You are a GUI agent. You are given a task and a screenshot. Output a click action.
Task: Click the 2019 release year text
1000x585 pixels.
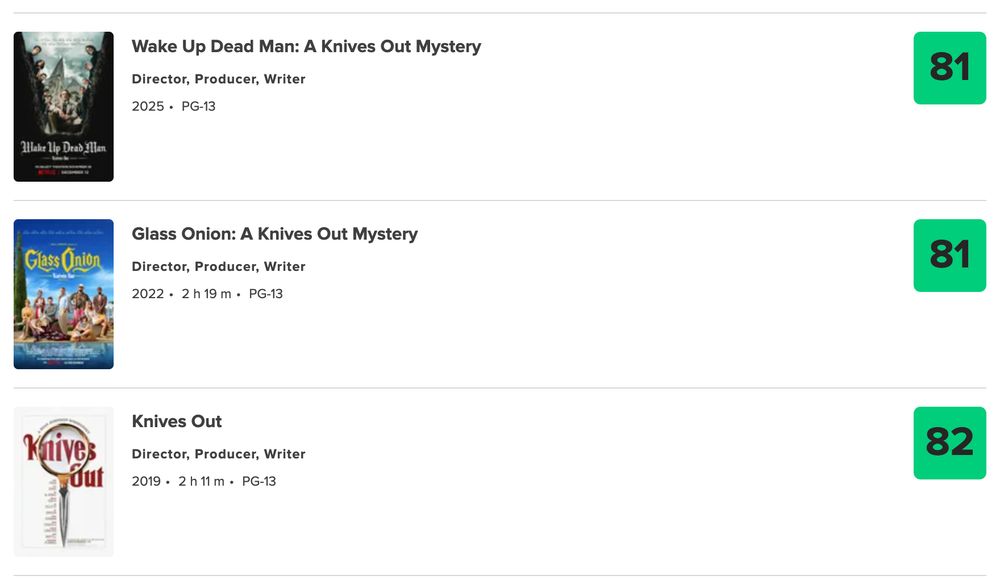147,481
